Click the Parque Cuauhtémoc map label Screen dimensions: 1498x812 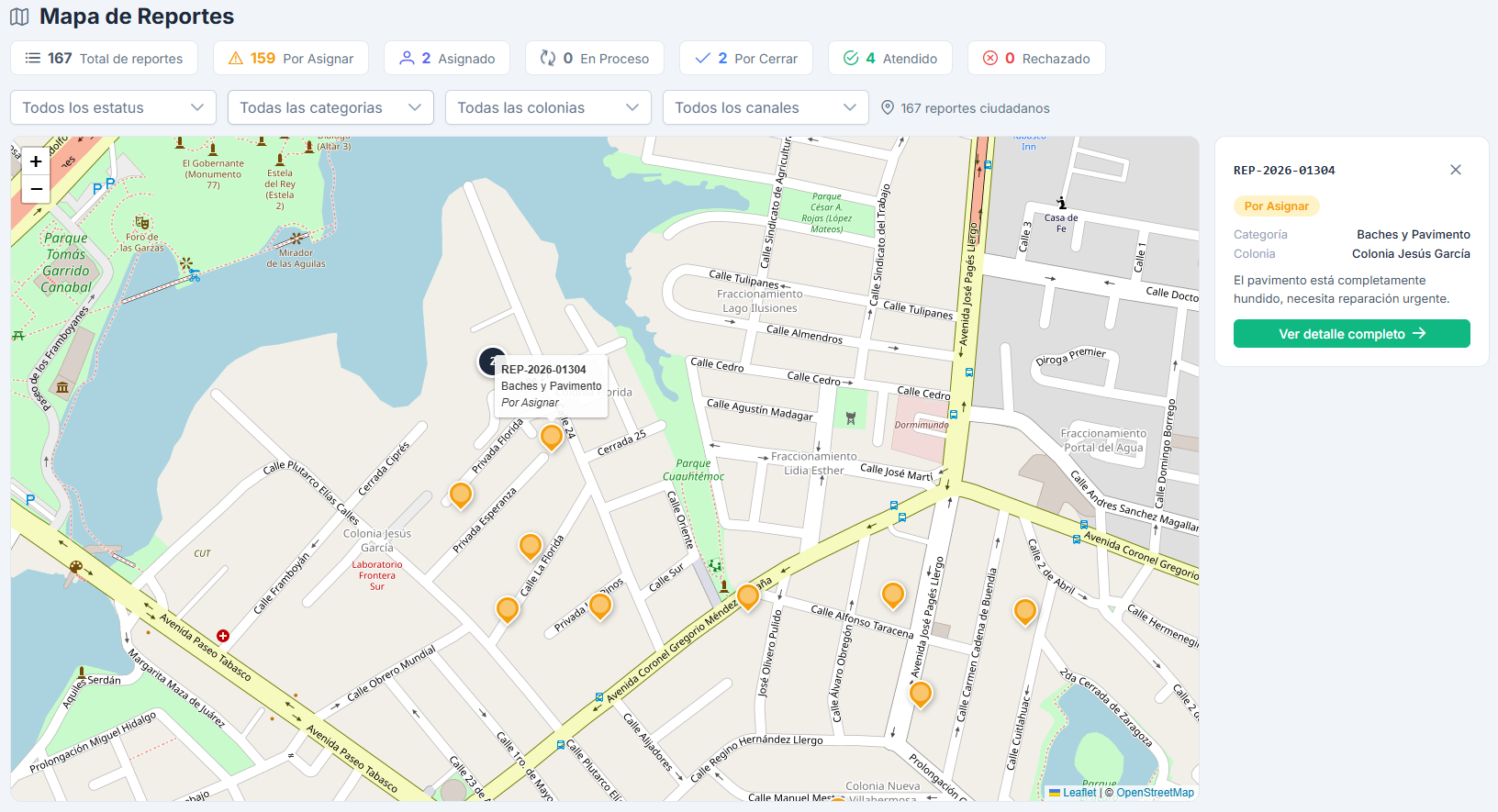click(693, 470)
